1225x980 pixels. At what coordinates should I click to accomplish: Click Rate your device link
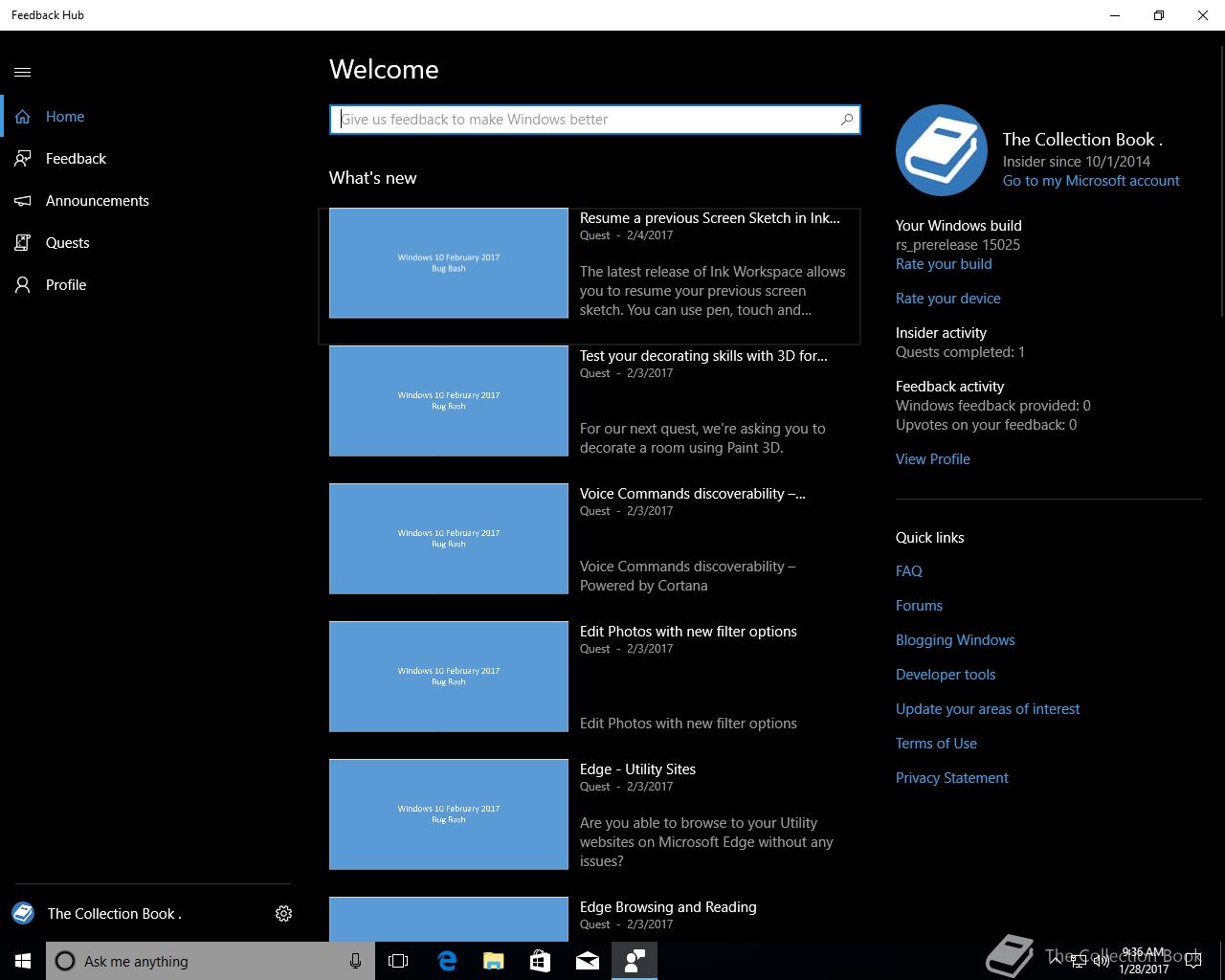[948, 299]
